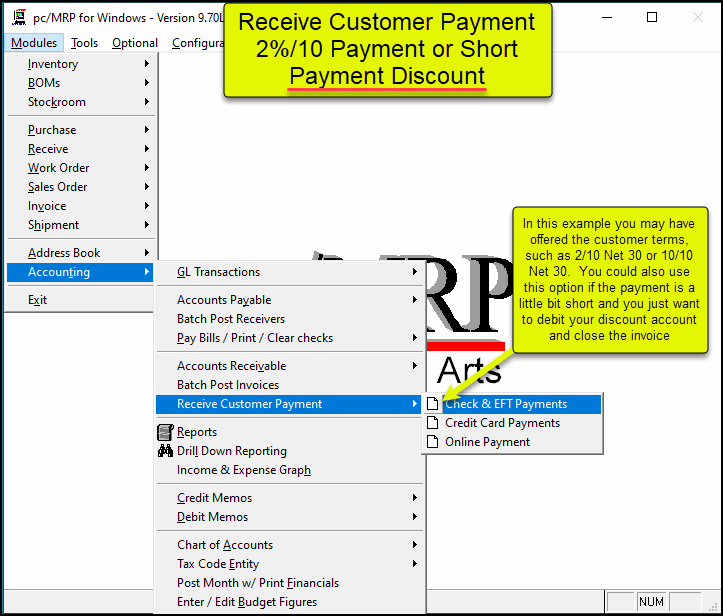
Task: Maximize the pc/MRP window
Action: (652, 18)
